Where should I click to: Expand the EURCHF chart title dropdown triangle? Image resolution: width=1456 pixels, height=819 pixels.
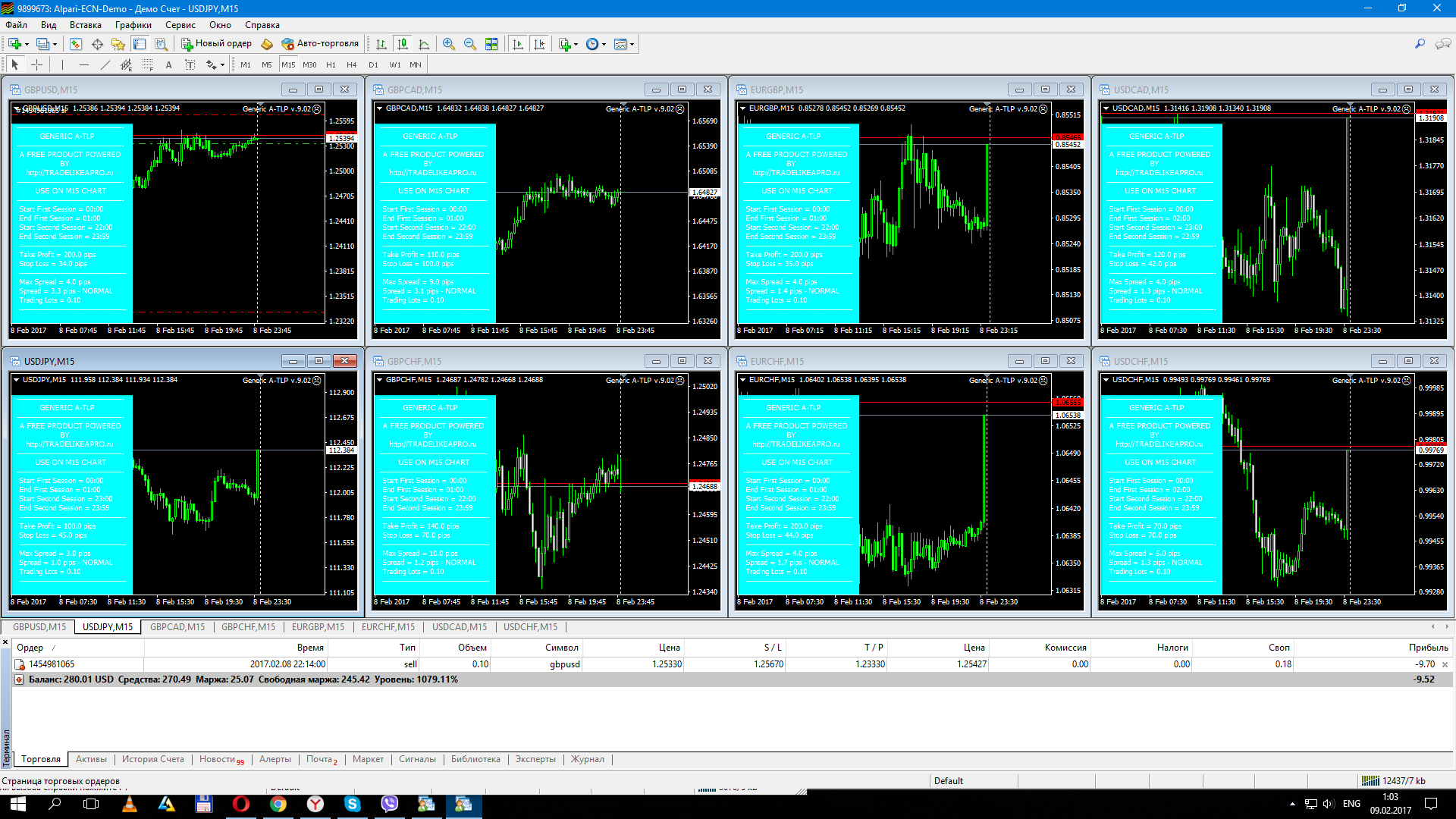tap(743, 380)
